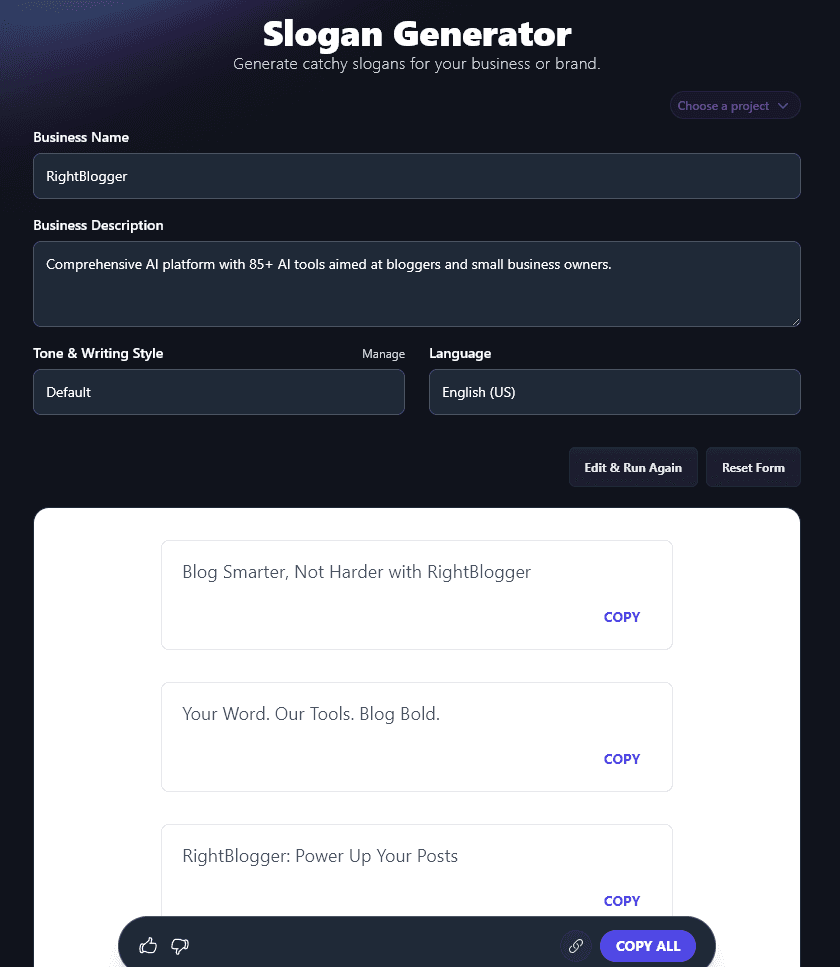The height and width of the screenshot is (967, 840).
Task: Click the share link icon near Copy All
Action: pos(575,946)
